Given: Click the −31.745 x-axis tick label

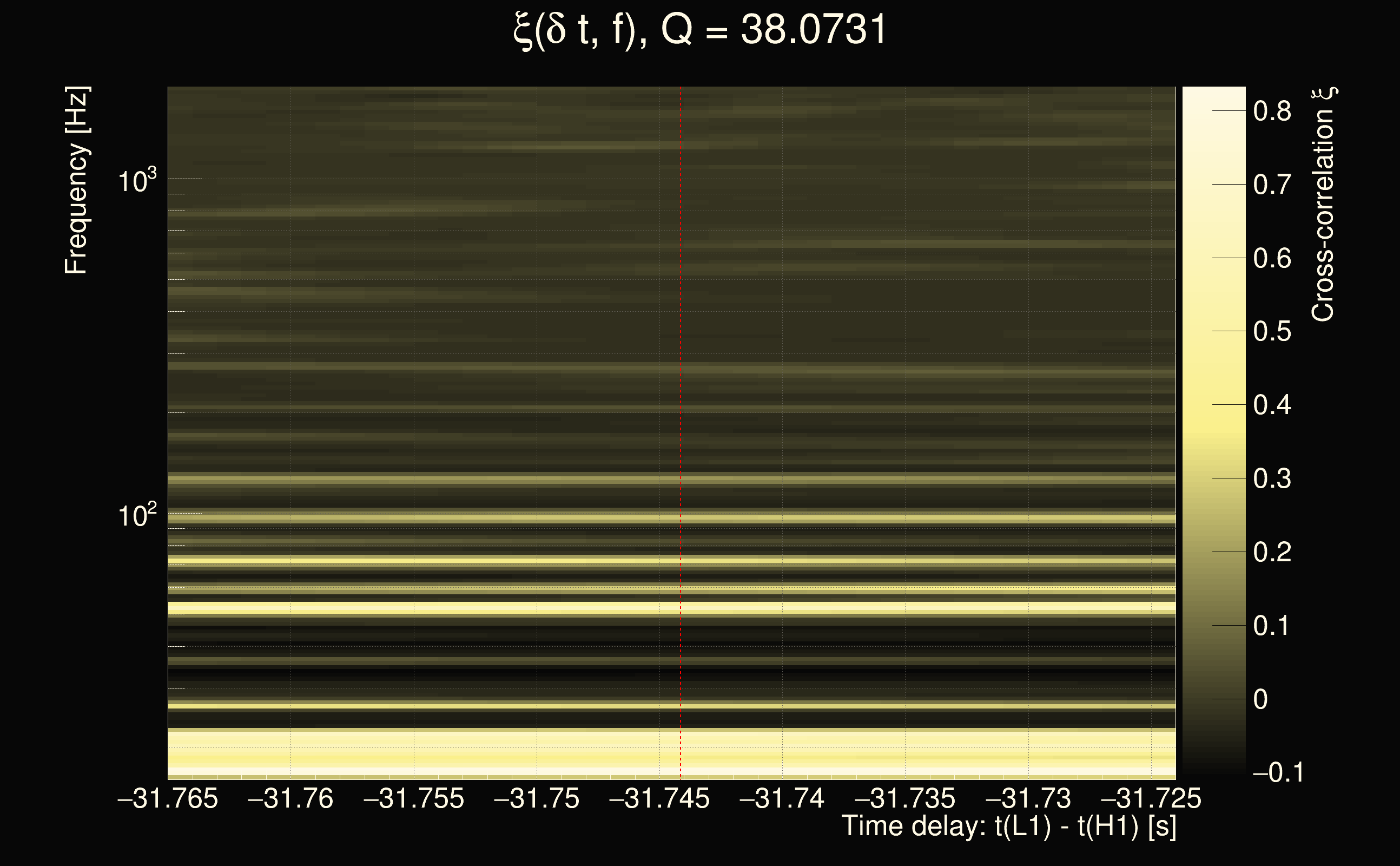Looking at the screenshot, I should click(659, 798).
